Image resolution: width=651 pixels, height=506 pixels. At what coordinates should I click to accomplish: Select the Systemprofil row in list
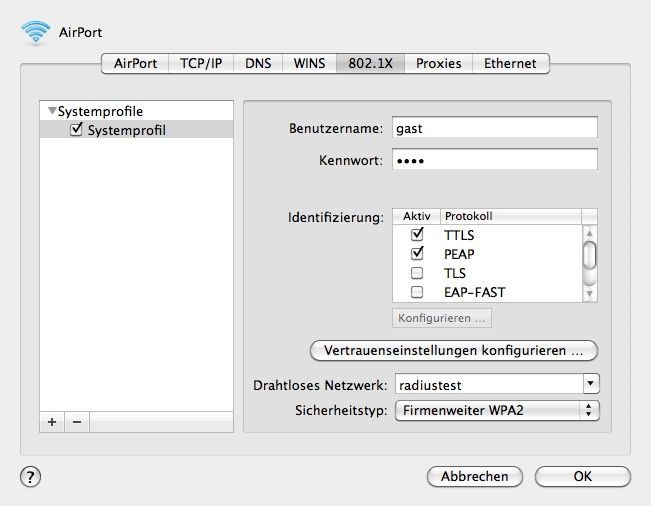137,130
